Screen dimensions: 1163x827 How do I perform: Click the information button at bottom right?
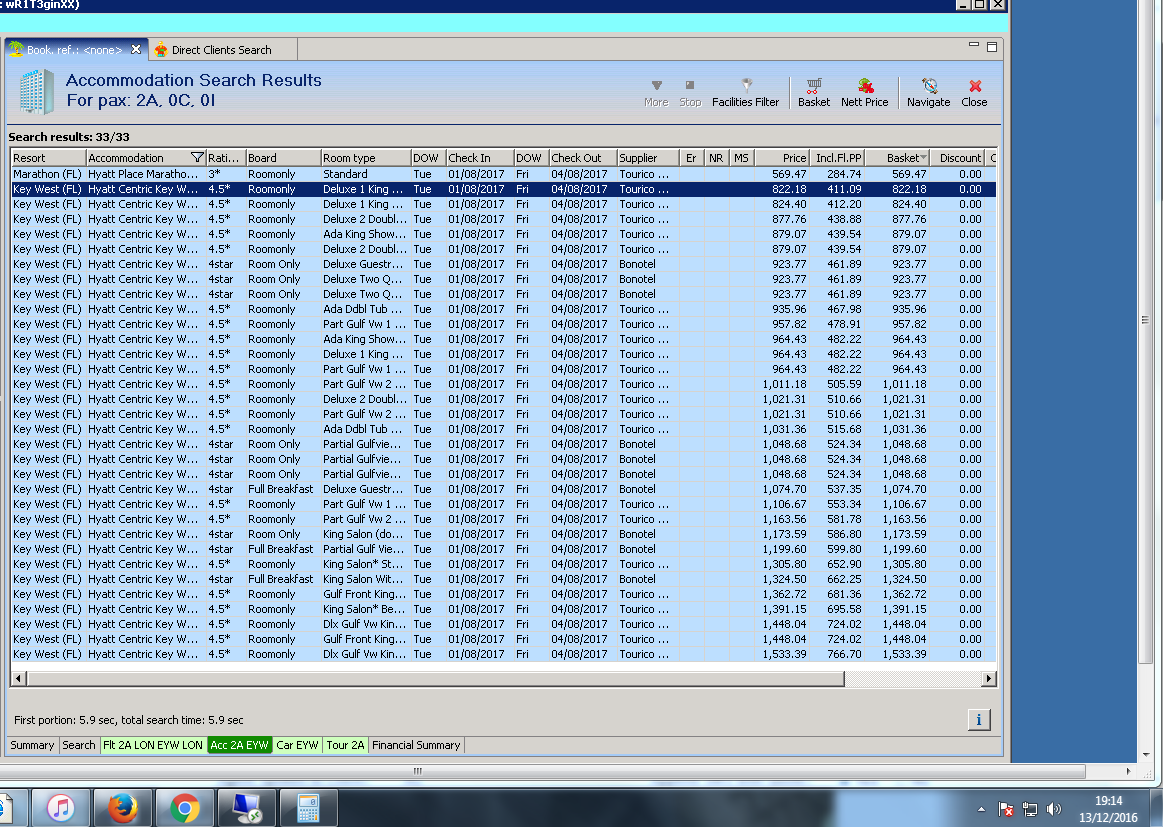pyautogui.click(x=979, y=720)
